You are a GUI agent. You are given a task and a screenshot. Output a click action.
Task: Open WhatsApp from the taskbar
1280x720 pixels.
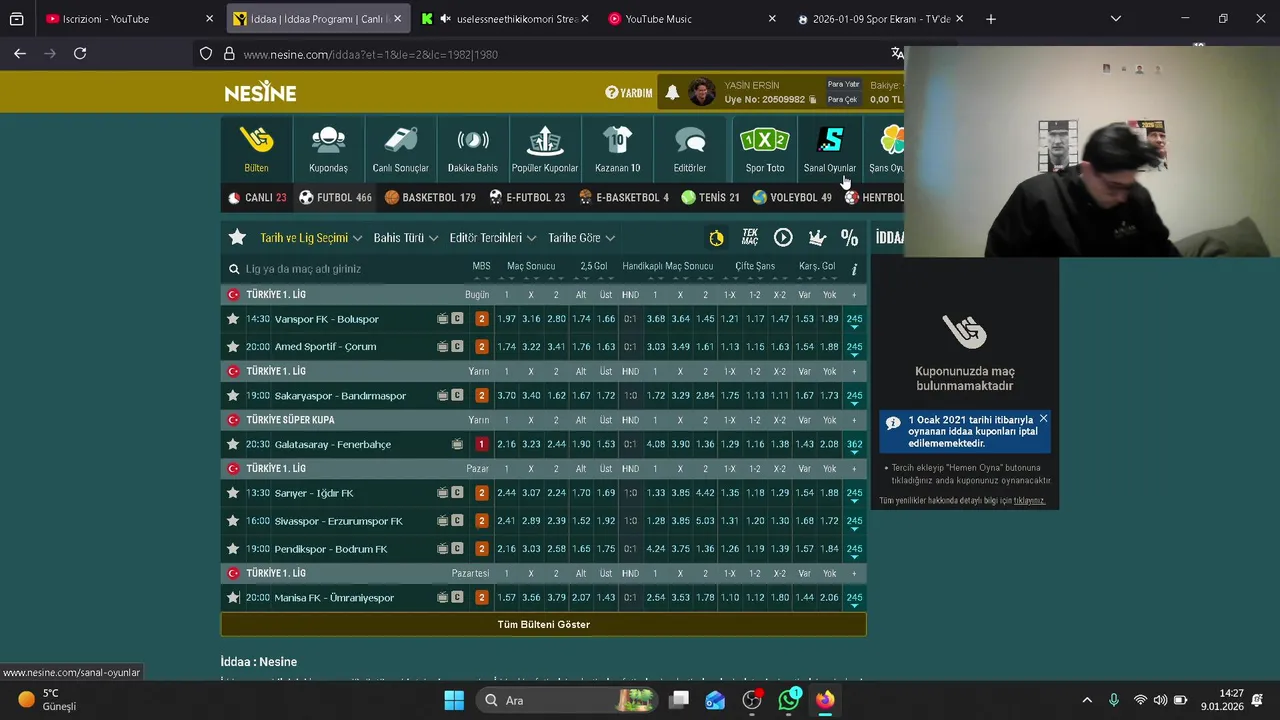coord(789,700)
